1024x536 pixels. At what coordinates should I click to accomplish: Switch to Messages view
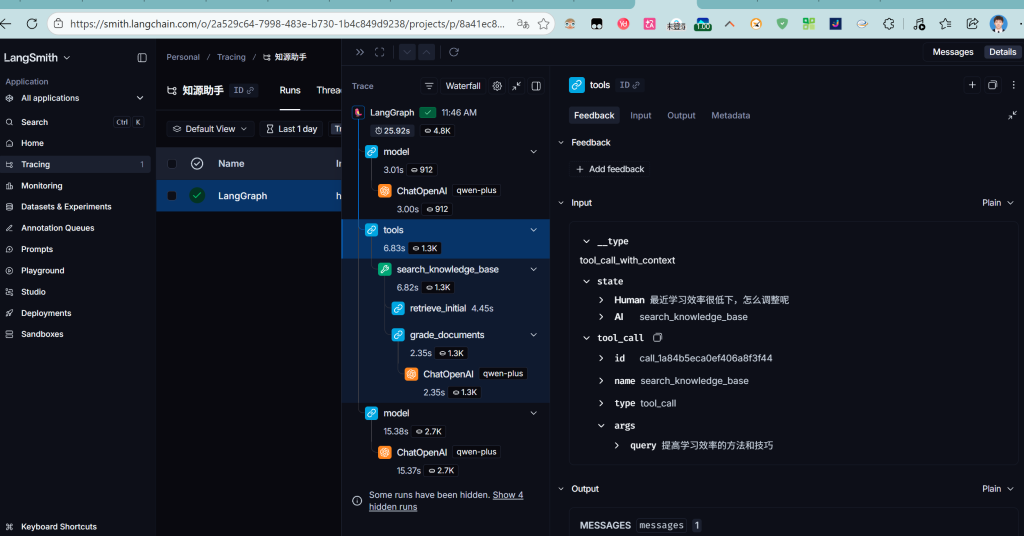click(953, 52)
